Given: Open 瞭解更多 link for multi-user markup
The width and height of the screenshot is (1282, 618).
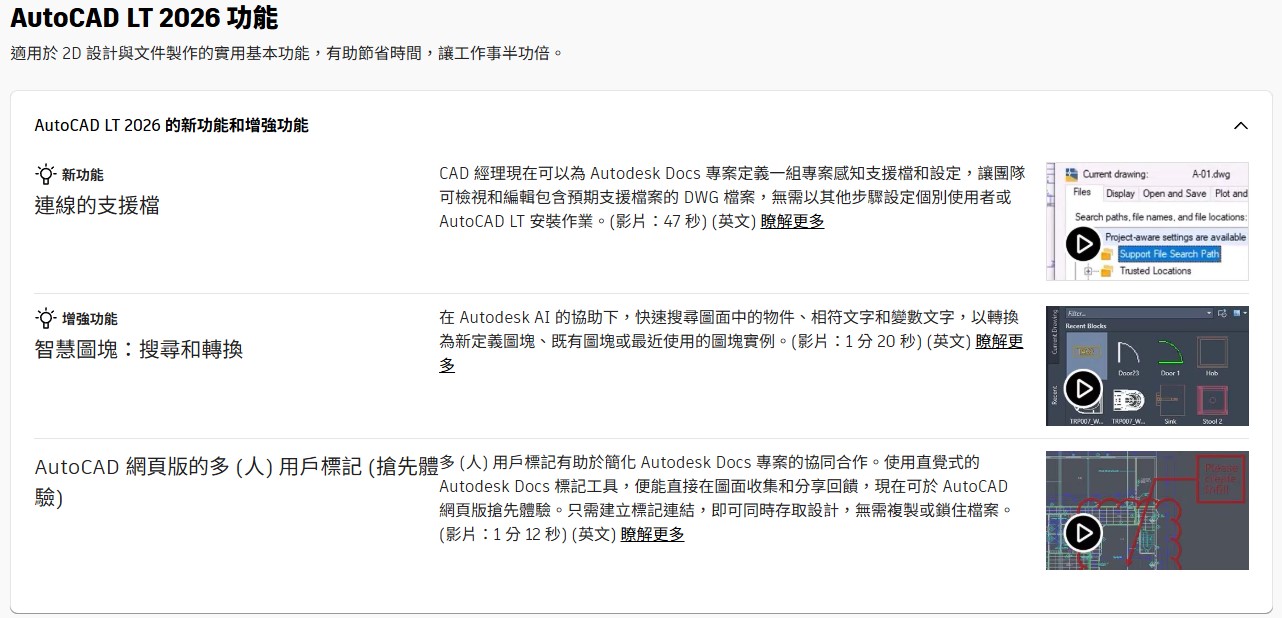Looking at the screenshot, I should 652,534.
